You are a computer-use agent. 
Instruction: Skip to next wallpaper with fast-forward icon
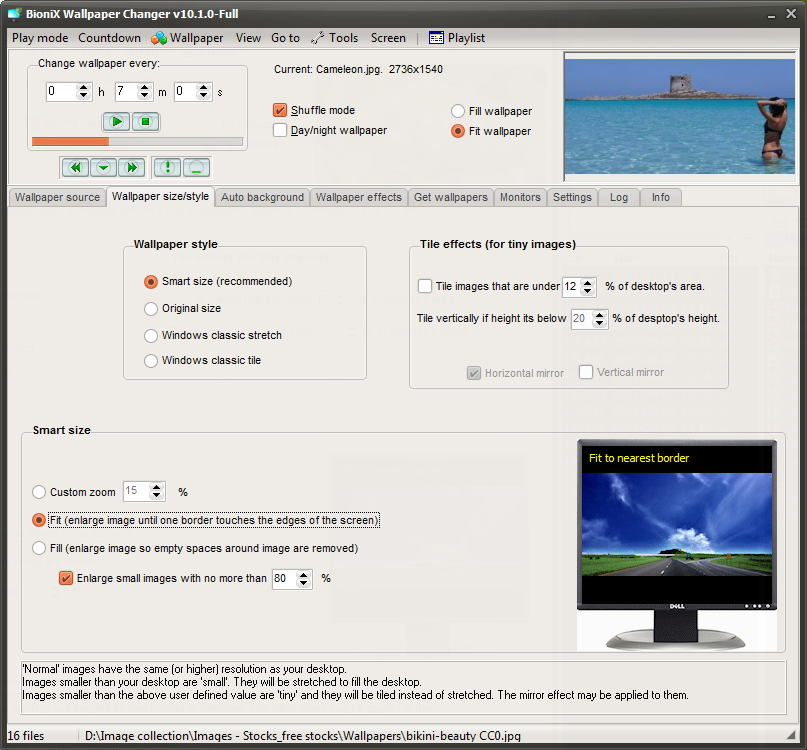(132, 168)
